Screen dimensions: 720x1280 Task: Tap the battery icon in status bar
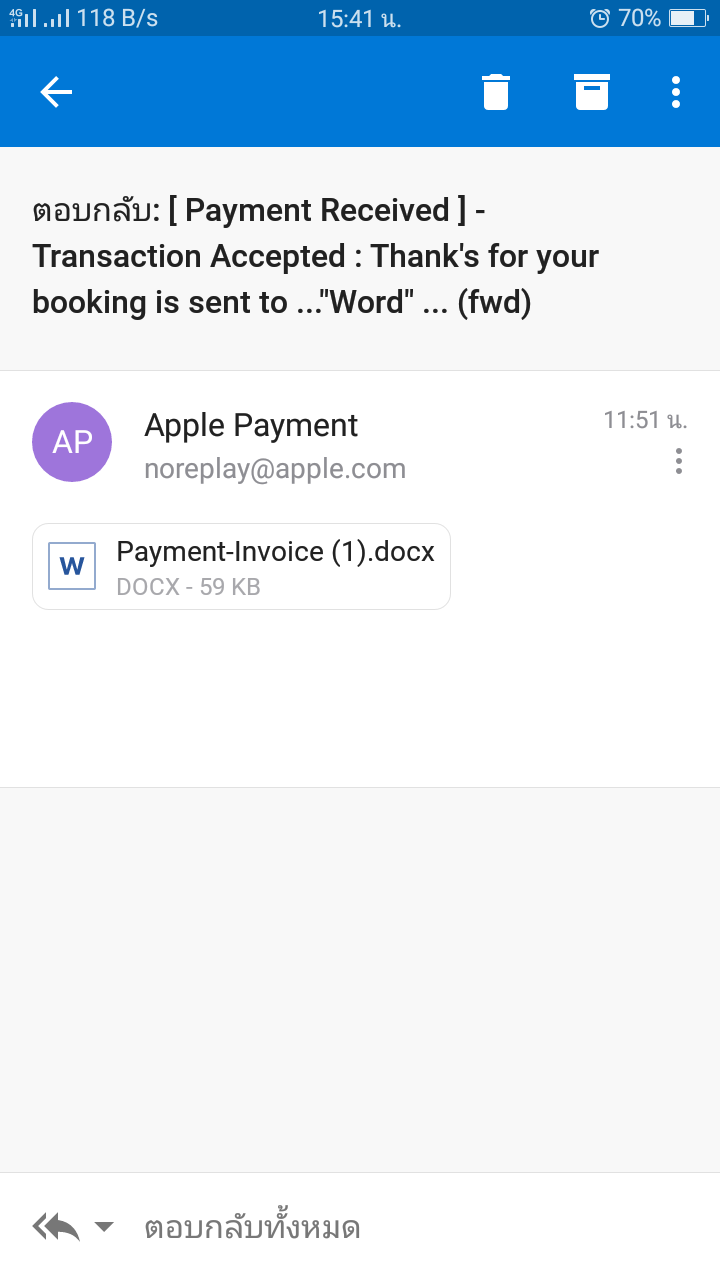pyautogui.click(x=688, y=18)
